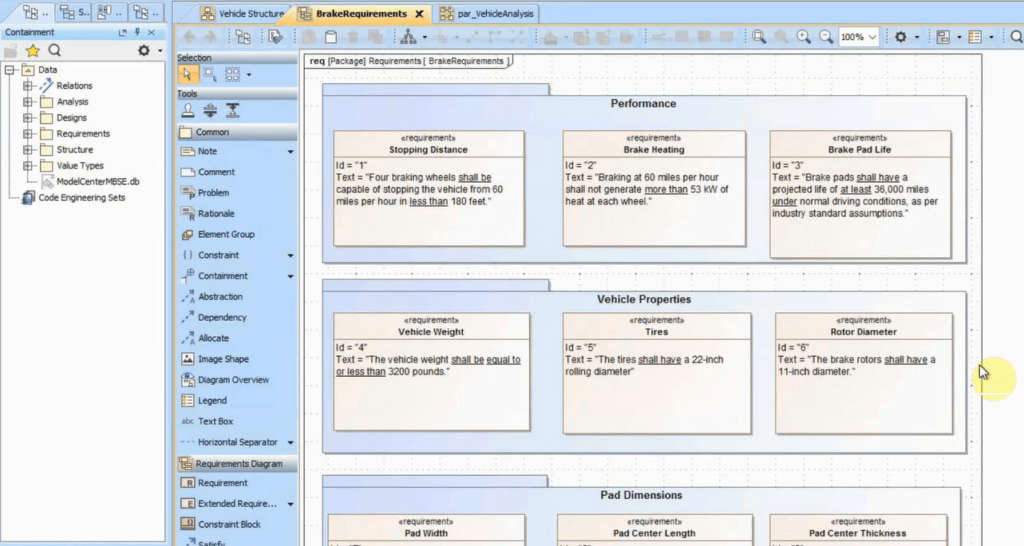Viewport: 1024px width, 546px height.
Task: Open the 100% zoom level combo box
Action: [859, 37]
